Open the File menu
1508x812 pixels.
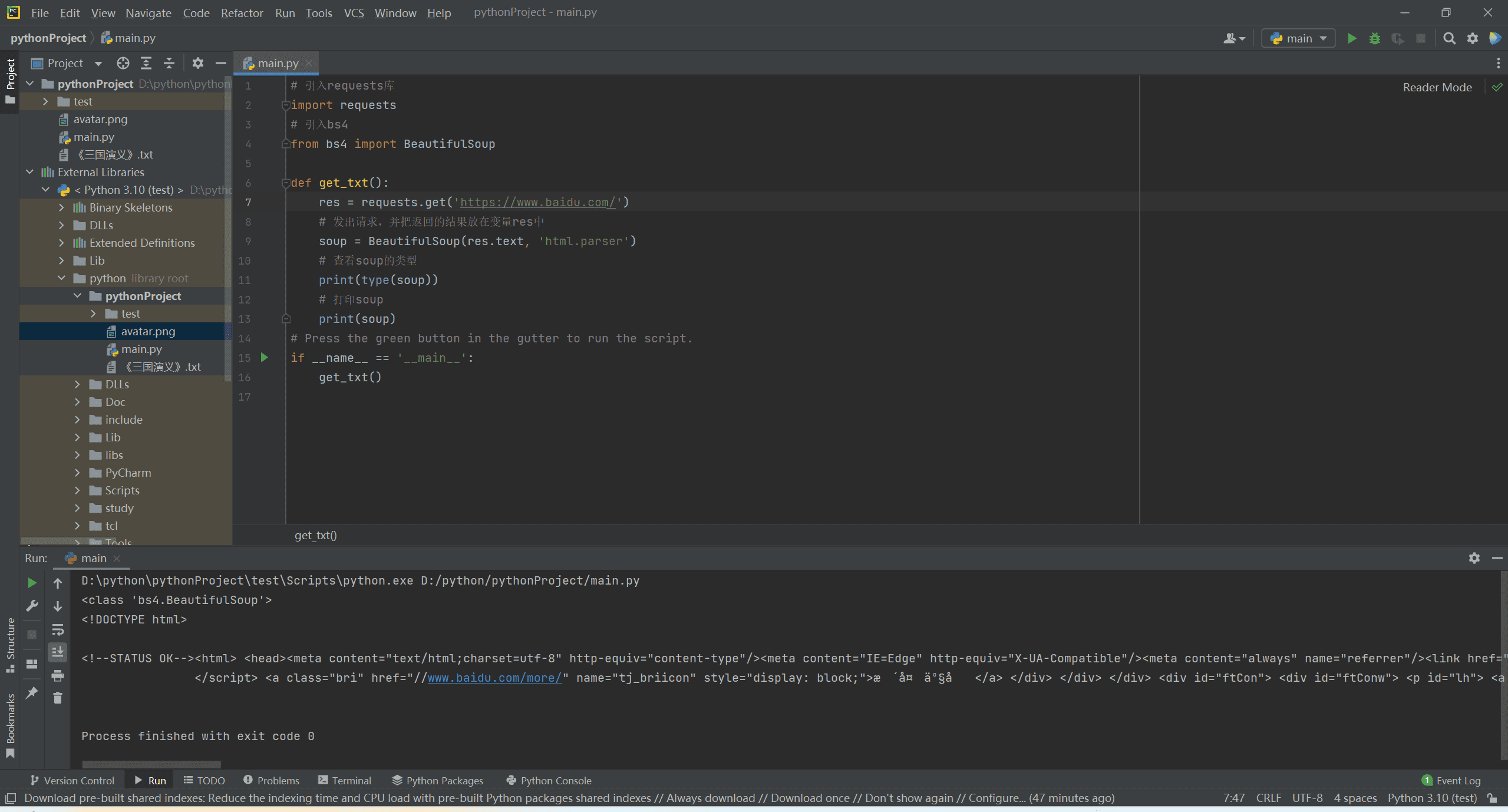39,12
